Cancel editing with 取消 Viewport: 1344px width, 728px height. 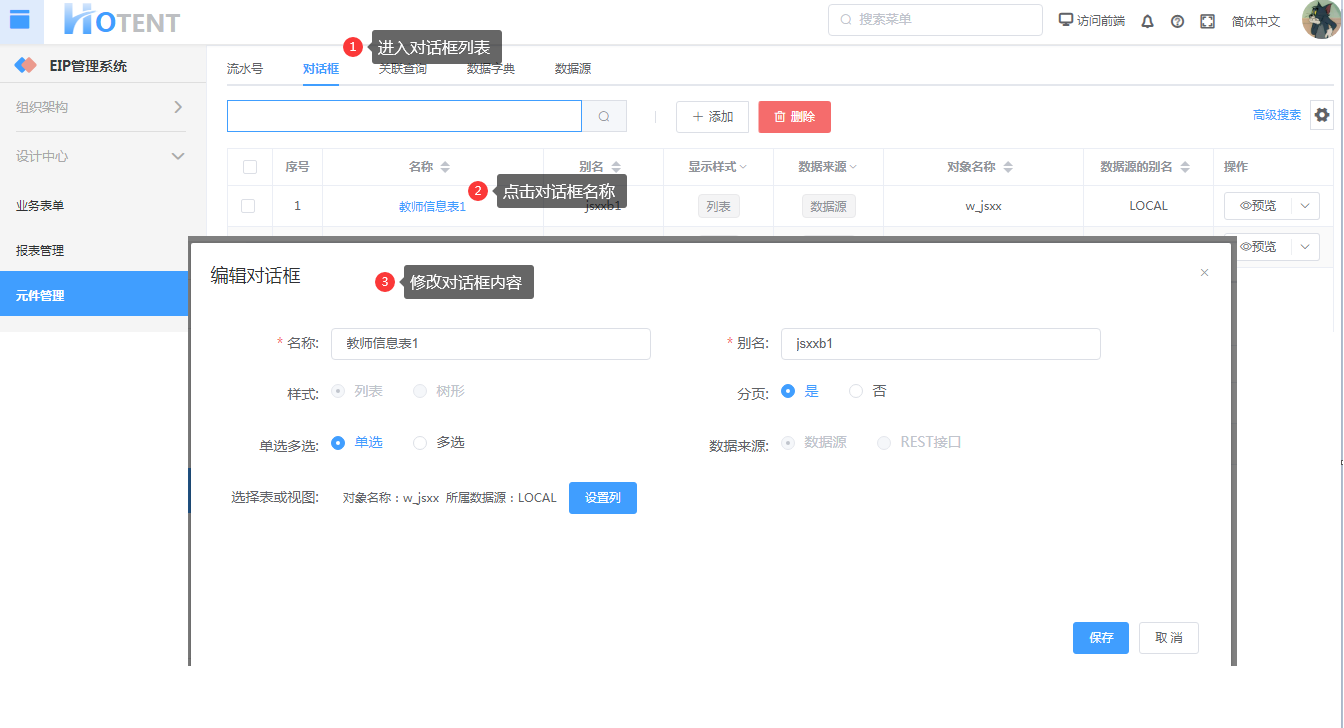(x=1169, y=638)
